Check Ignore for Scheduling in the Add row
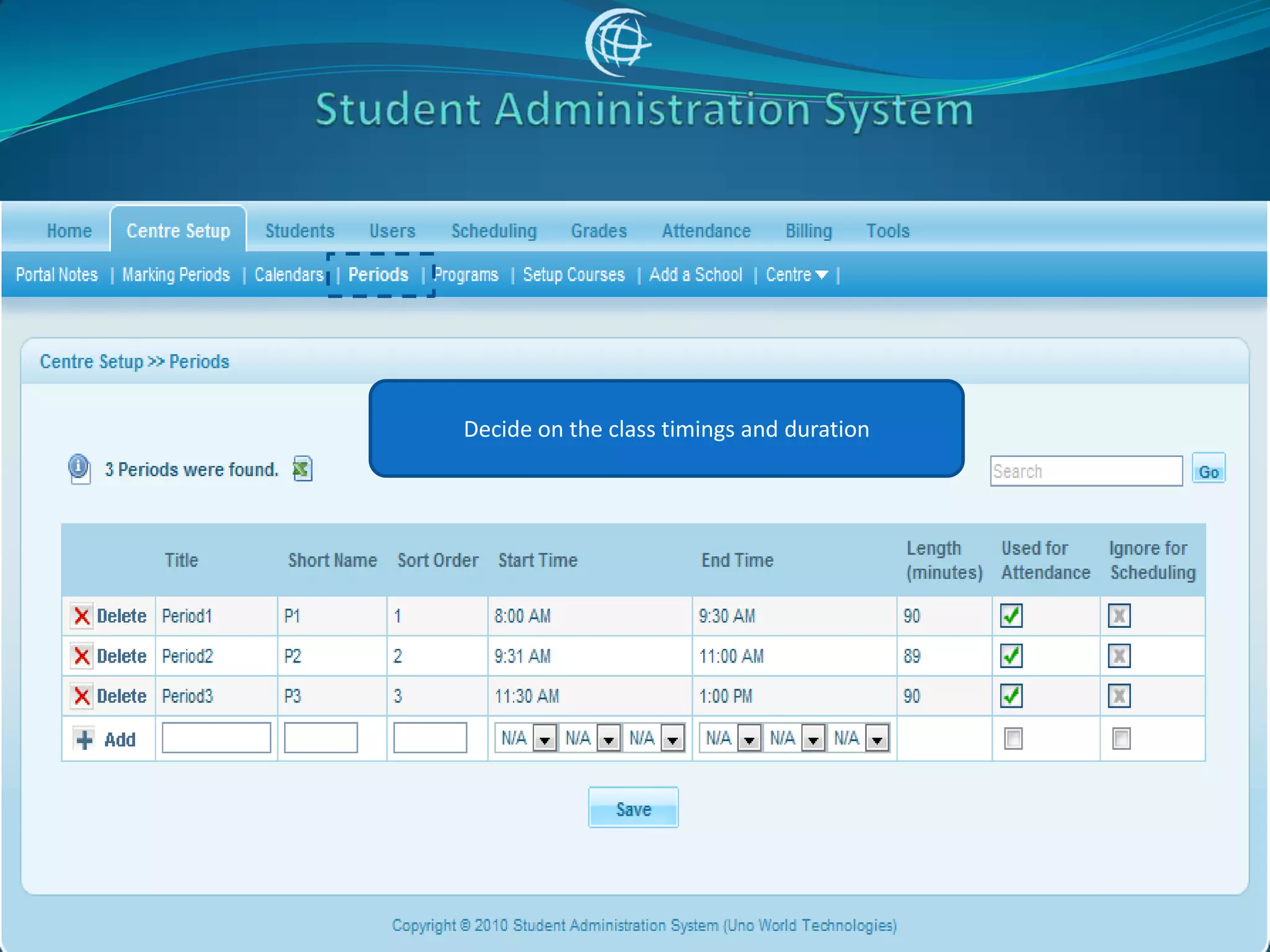The image size is (1270, 952). click(1121, 738)
